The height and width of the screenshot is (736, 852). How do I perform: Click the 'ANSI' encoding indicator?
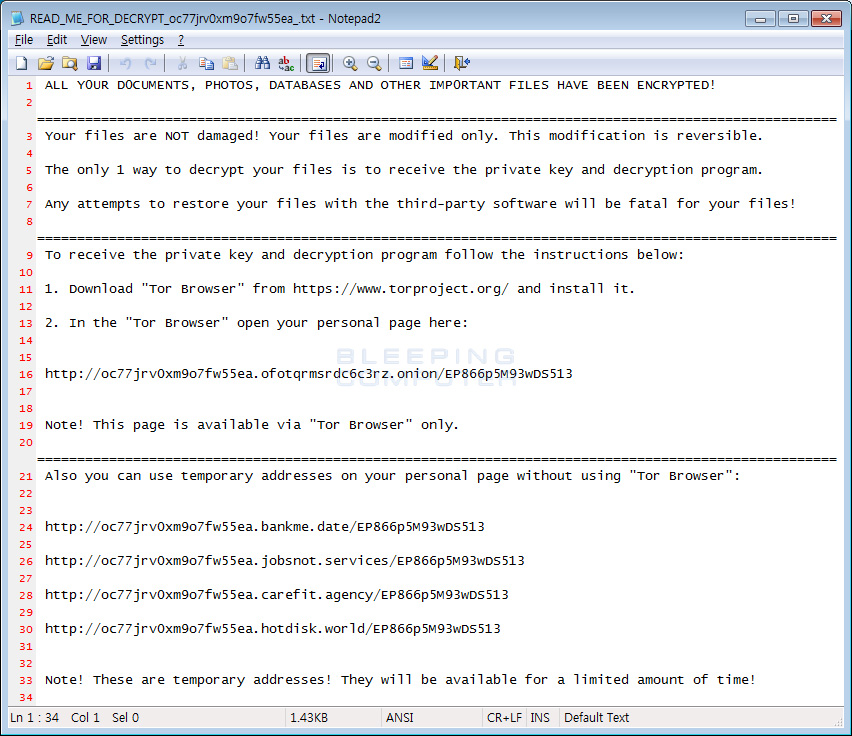[400, 718]
